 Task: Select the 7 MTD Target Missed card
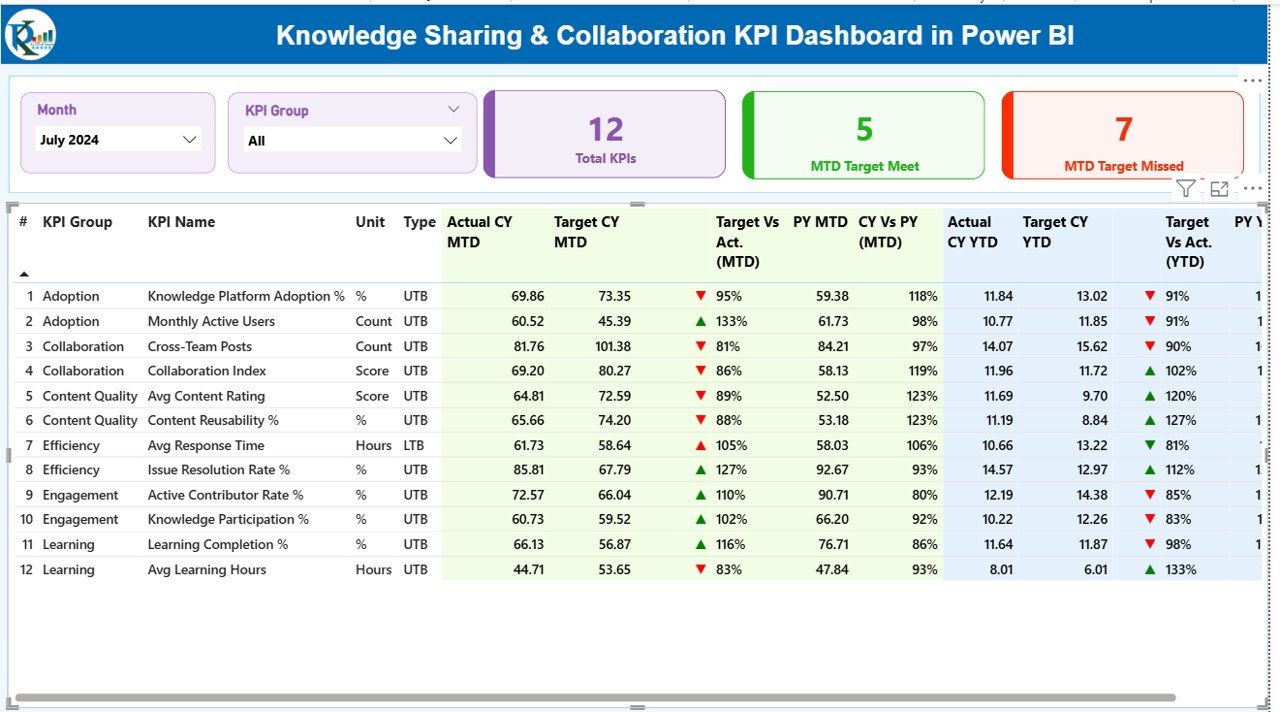[1122, 134]
